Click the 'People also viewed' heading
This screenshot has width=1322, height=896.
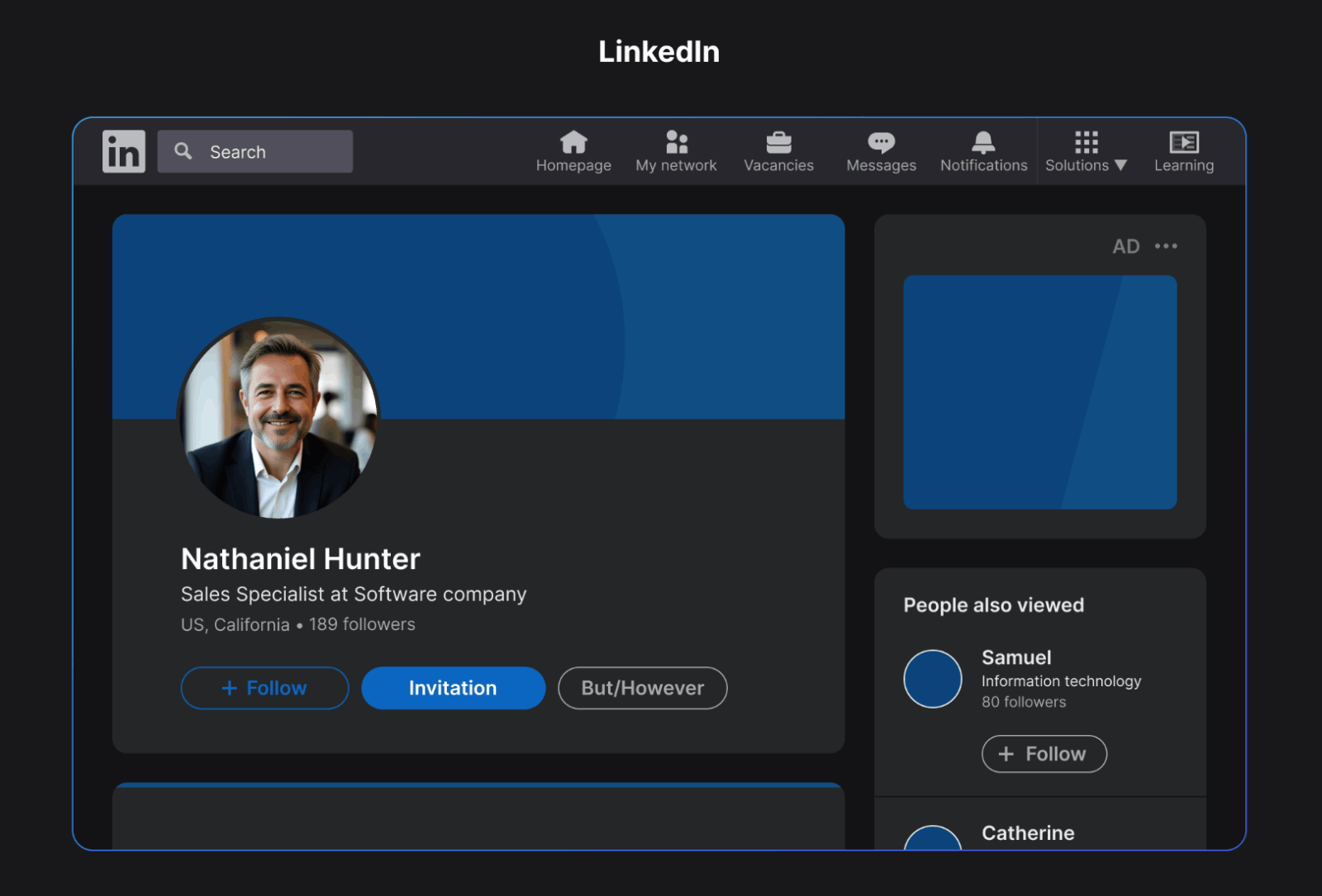993,605
